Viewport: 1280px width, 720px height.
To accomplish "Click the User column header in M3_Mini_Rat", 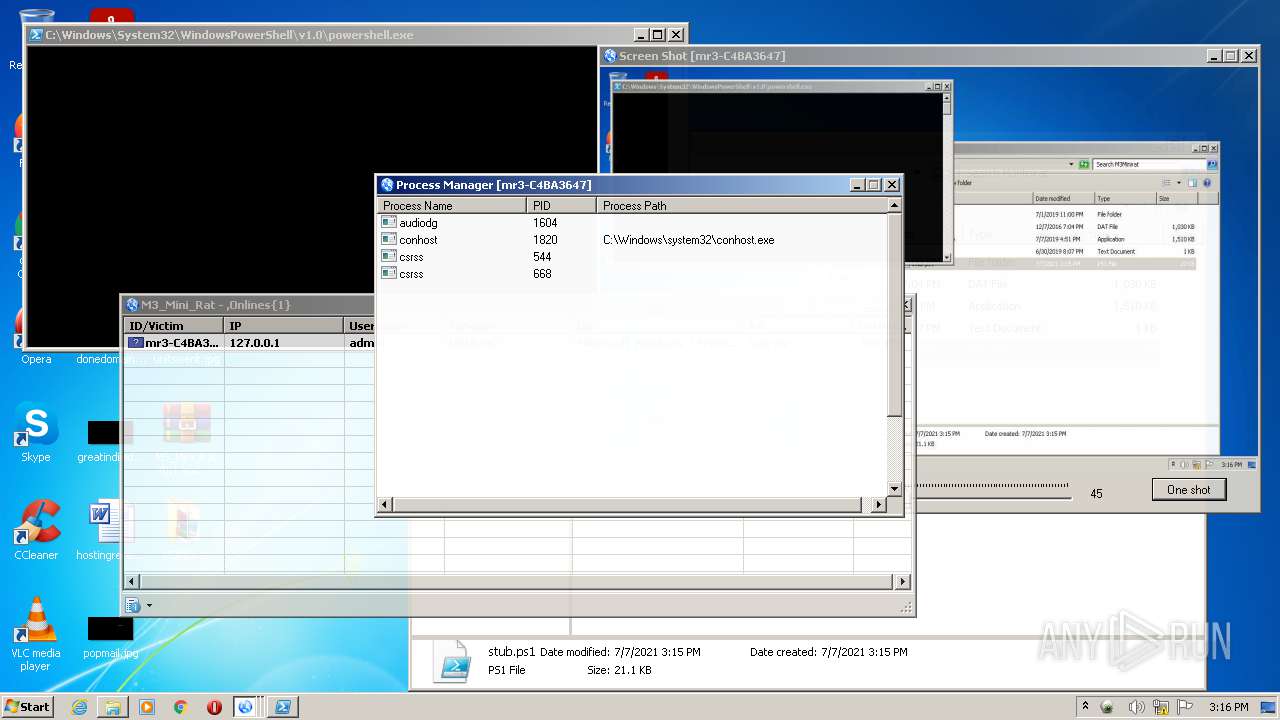I will pyautogui.click(x=360, y=326).
